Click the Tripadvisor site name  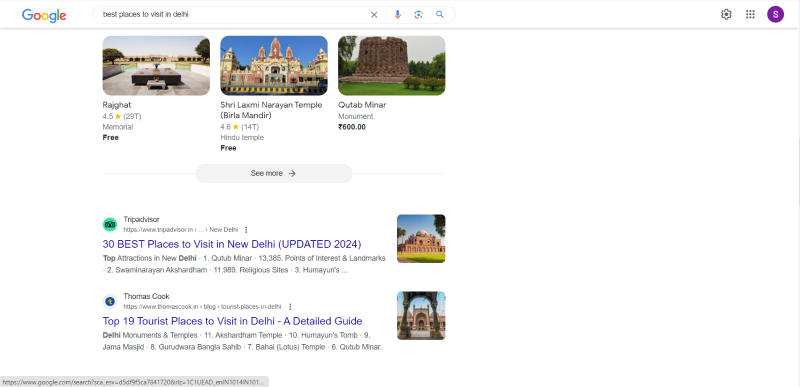pos(141,220)
